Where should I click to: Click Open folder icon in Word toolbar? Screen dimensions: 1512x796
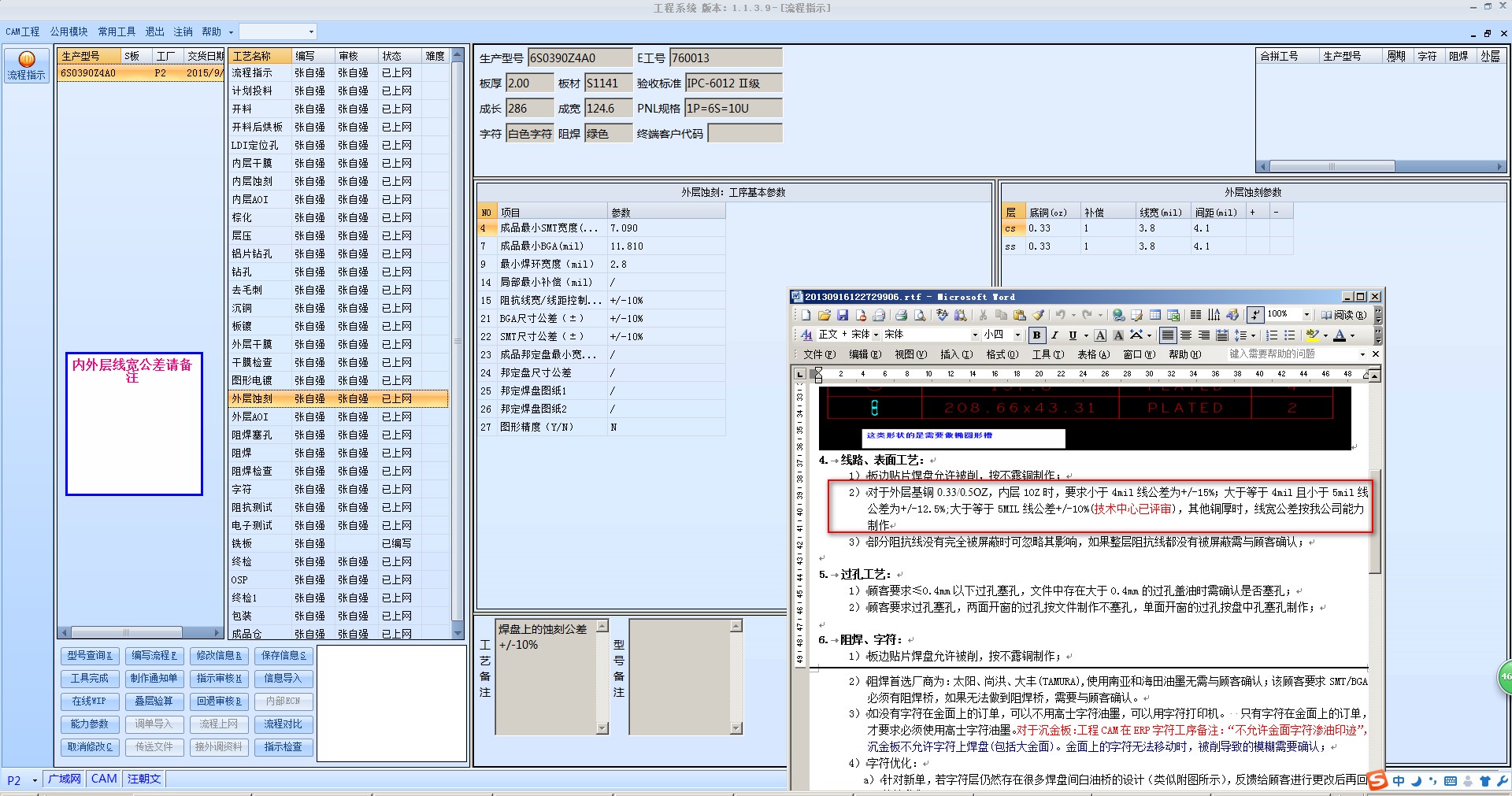[825, 315]
